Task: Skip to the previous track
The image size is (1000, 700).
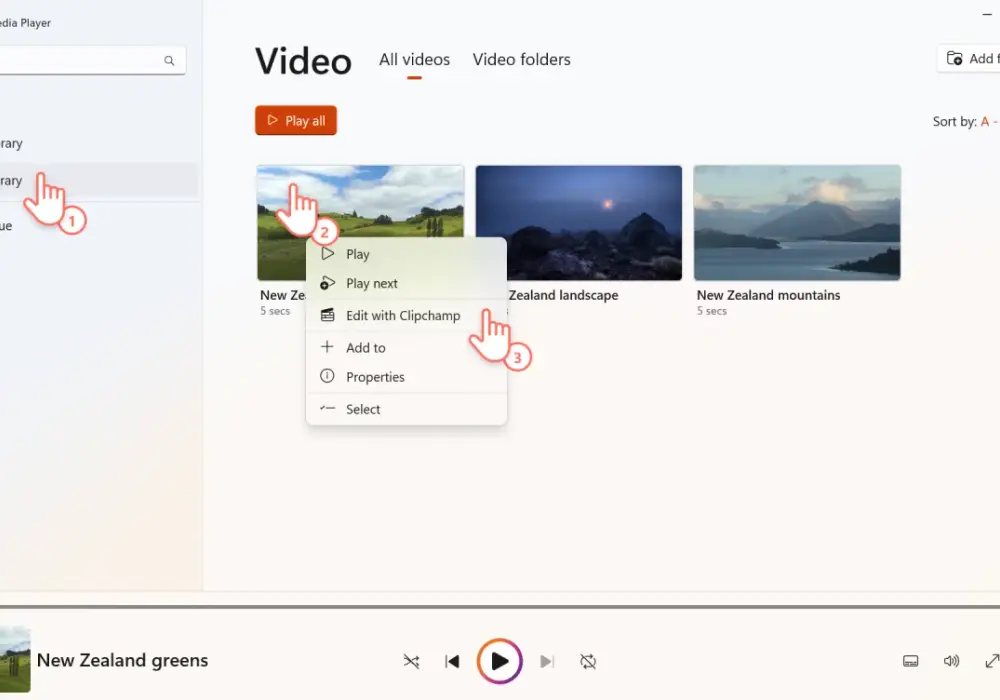Action: point(452,662)
